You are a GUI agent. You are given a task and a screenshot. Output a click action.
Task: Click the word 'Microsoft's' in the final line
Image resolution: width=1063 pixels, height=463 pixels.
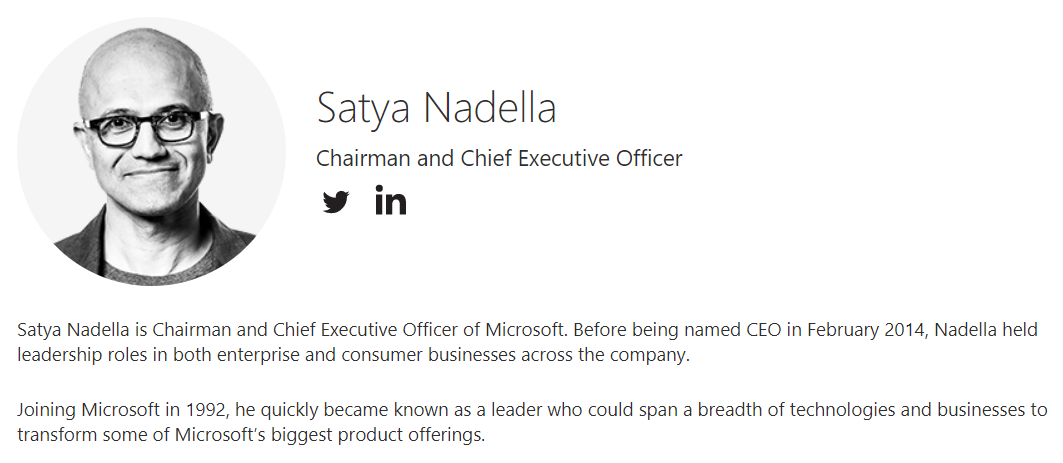click(221, 435)
